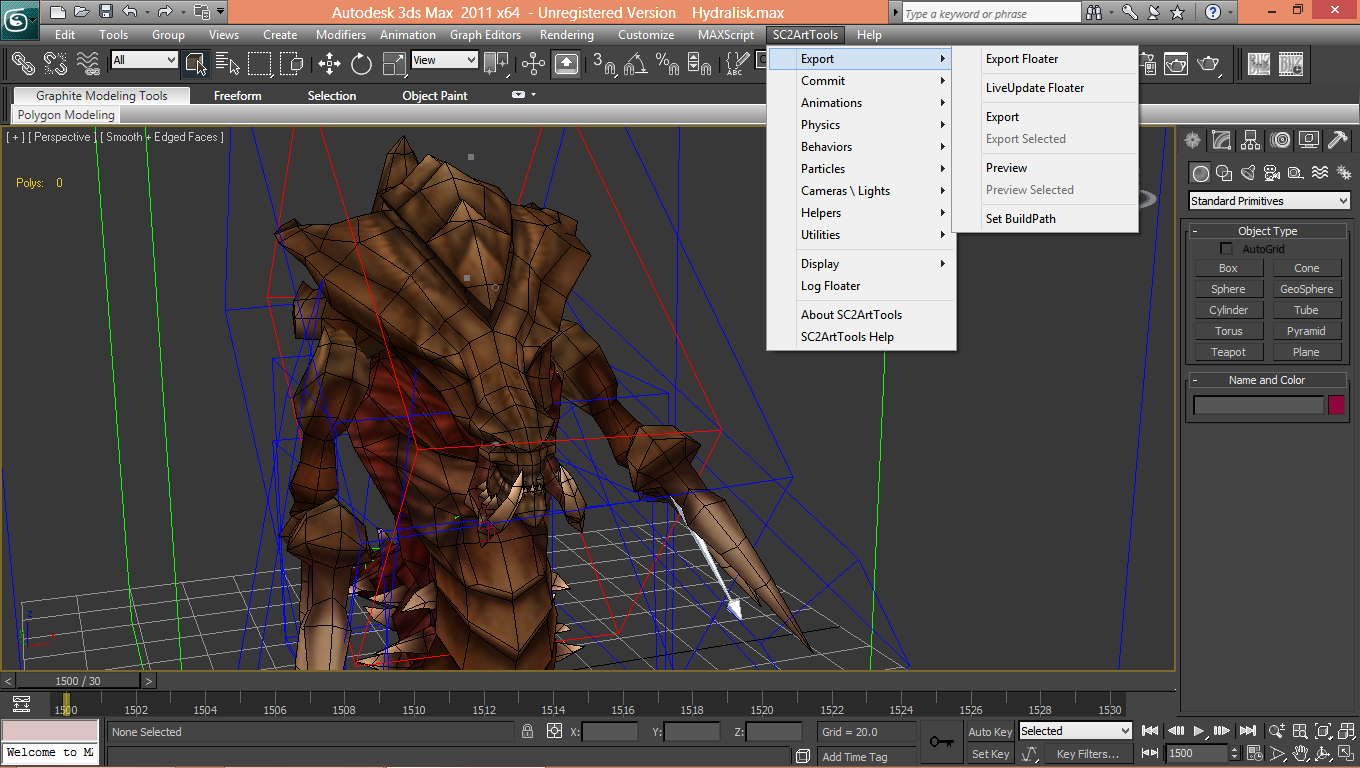Select Shapes category icon
The image size is (1360, 768).
[x=1224, y=173]
